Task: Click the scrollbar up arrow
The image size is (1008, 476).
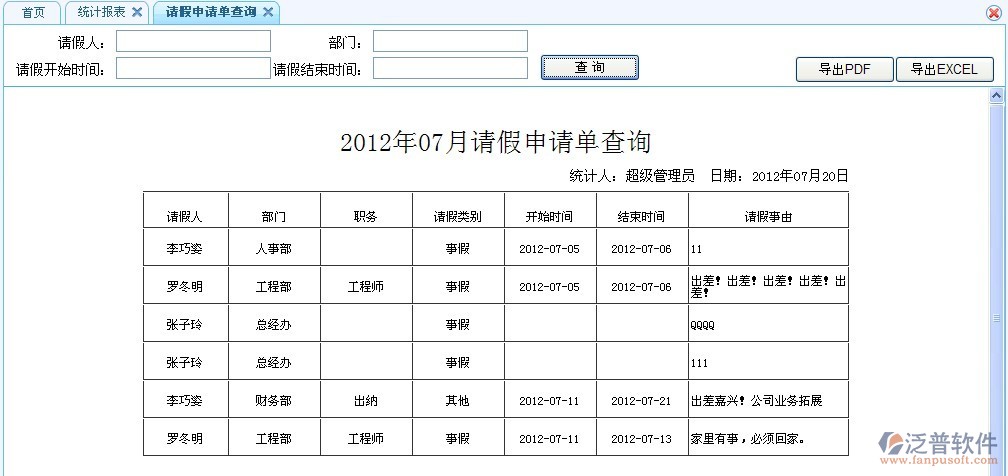Action: click(996, 95)
